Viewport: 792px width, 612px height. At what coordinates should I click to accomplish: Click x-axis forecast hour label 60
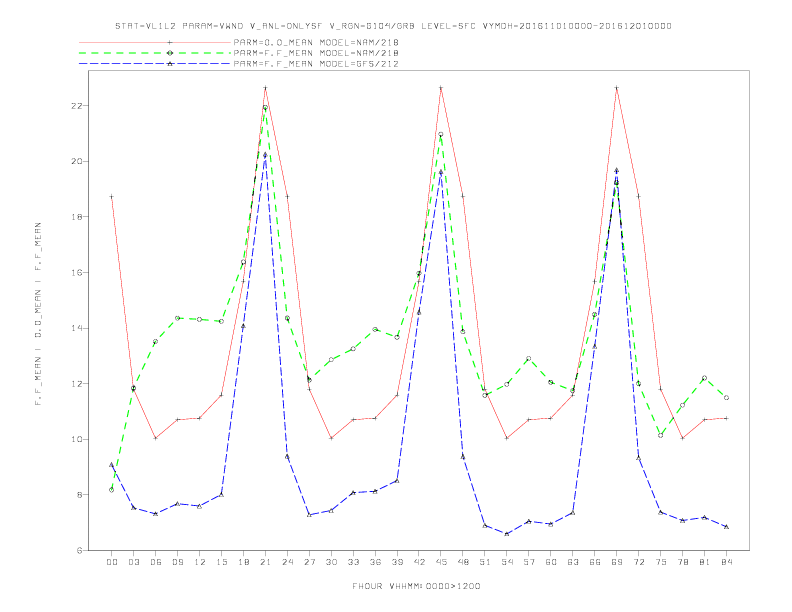pos(551,562)
